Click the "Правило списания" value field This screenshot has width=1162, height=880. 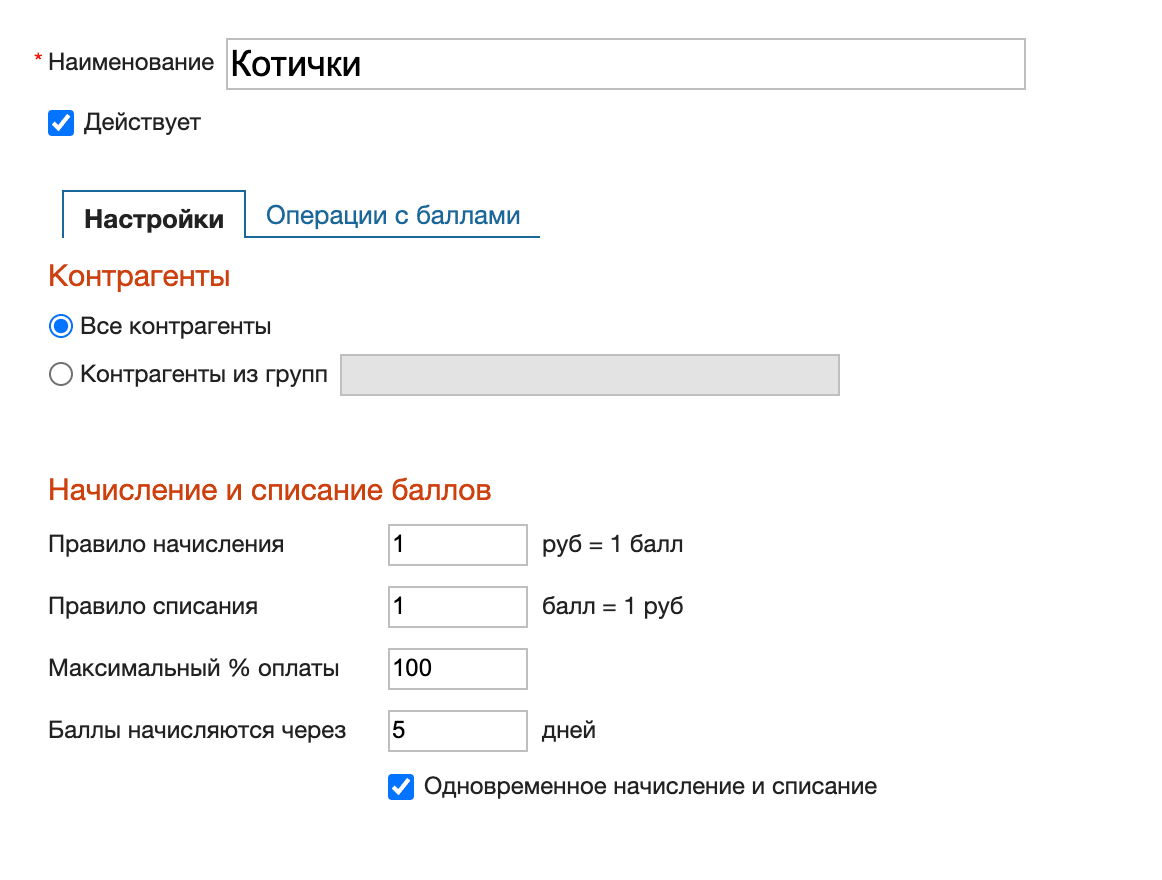pos(457,606)
